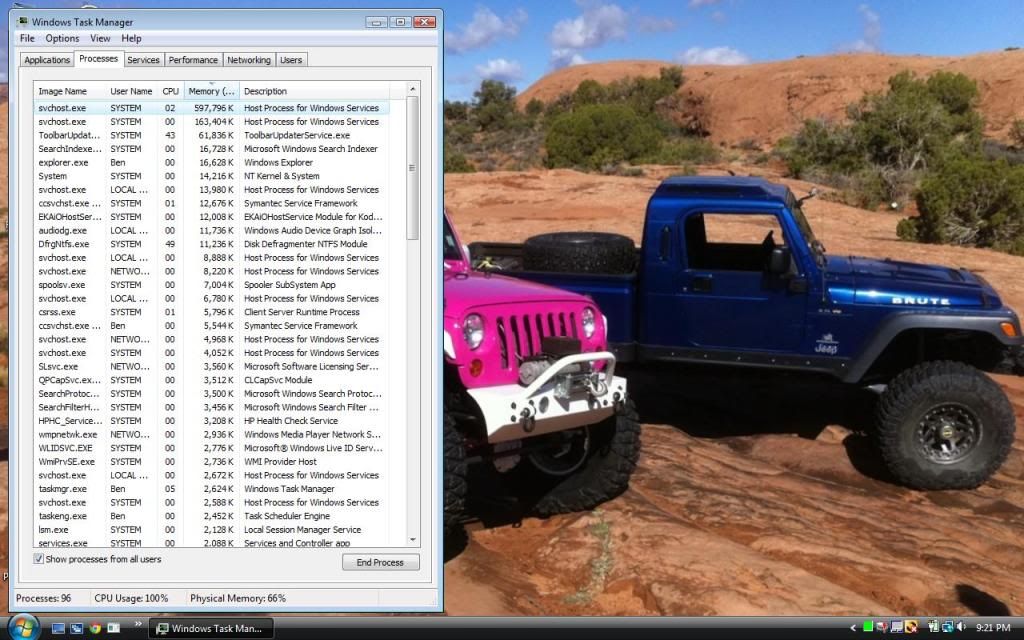Click the process list scroll down arrow
This screenshot has width=1024, height=640.
pyautogui.click(x=412, y=540)
